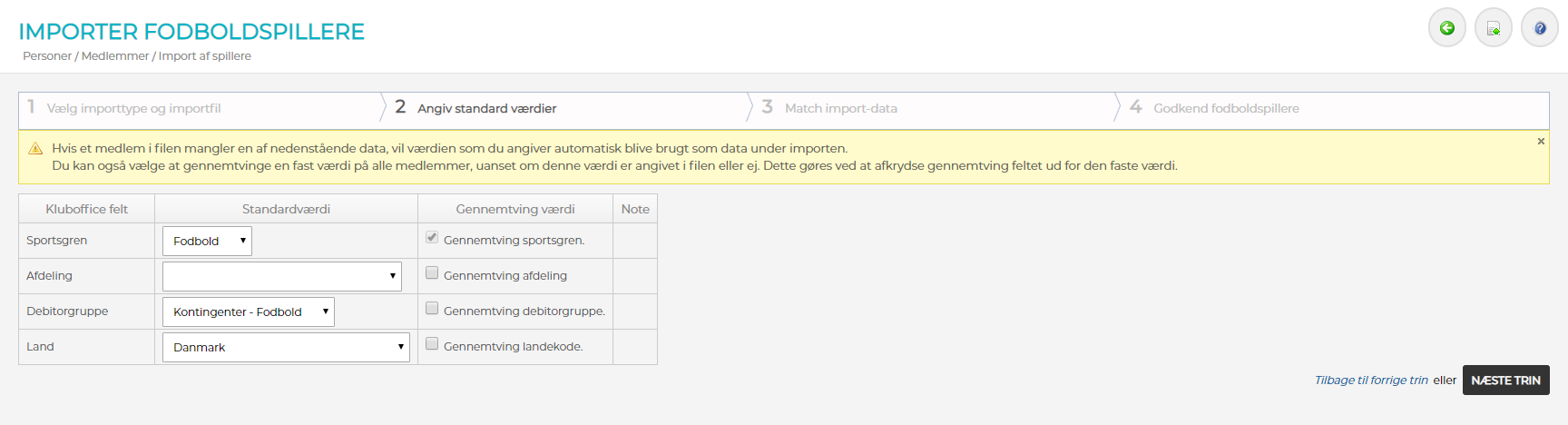
Task: Jump to step 4 Godkend fodboldspillere
Action: 1225,108
